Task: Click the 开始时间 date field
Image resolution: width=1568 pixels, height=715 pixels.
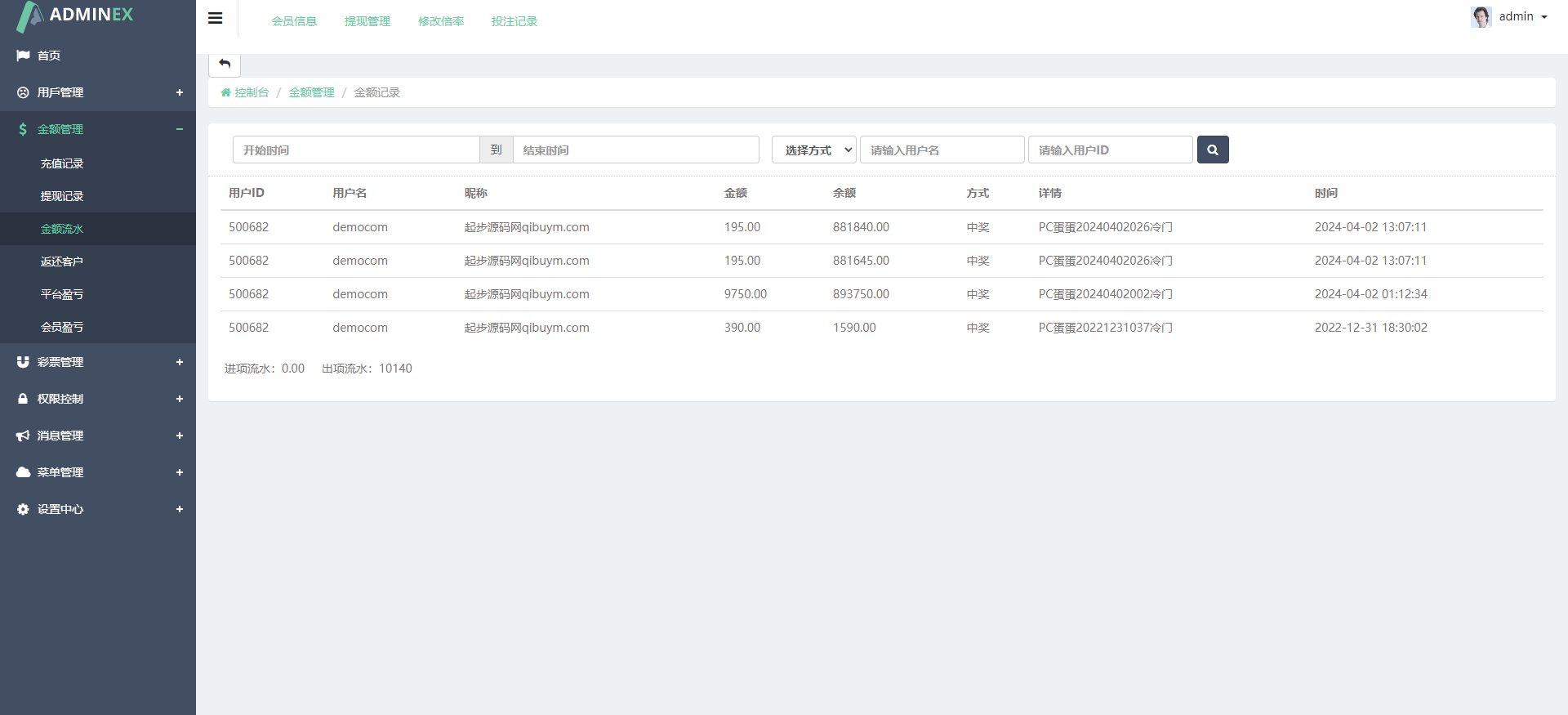Action: (x=356, y=150)
